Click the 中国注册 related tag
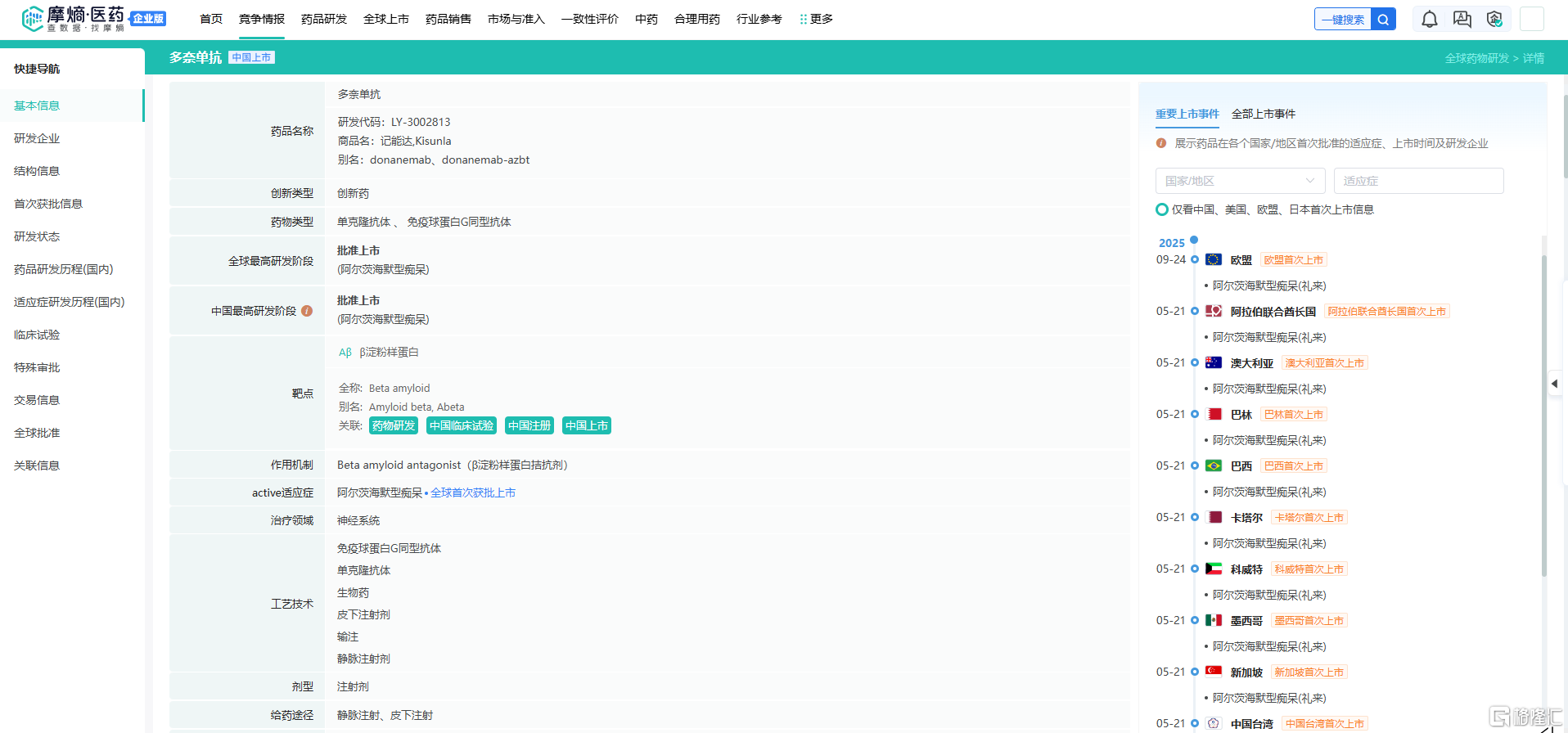The width and height of the screenshot is (1568, 733). tap(529, 425)
